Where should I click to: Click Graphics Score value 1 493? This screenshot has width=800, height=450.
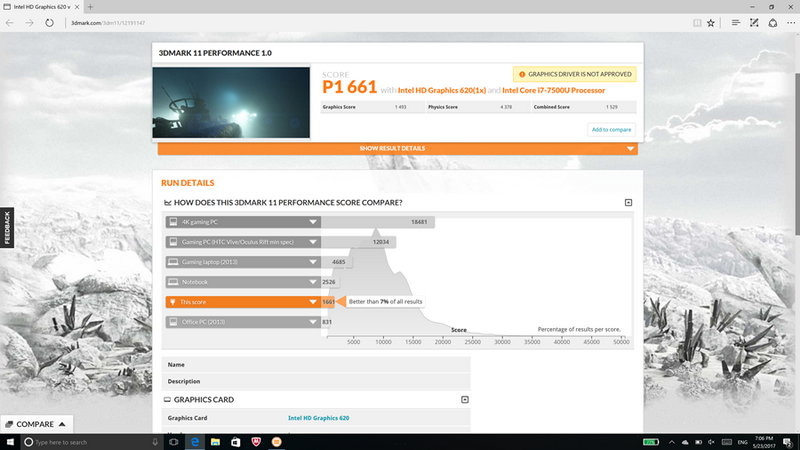(401, 107)
